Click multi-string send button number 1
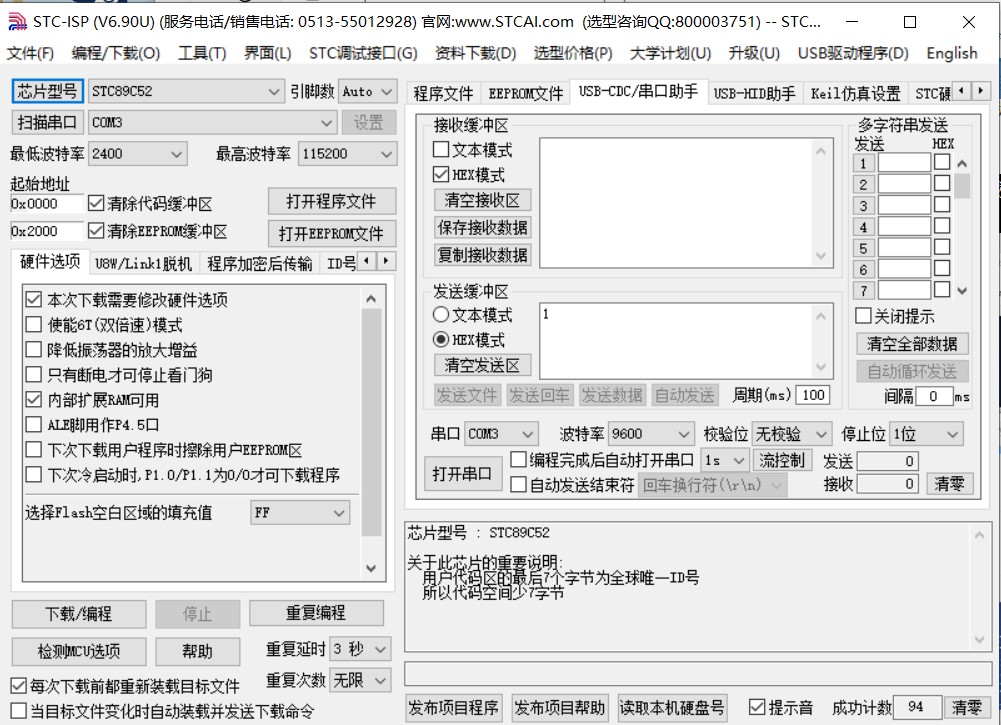Viewport: 1001px width, 725px height. click(x=863, y=163)
